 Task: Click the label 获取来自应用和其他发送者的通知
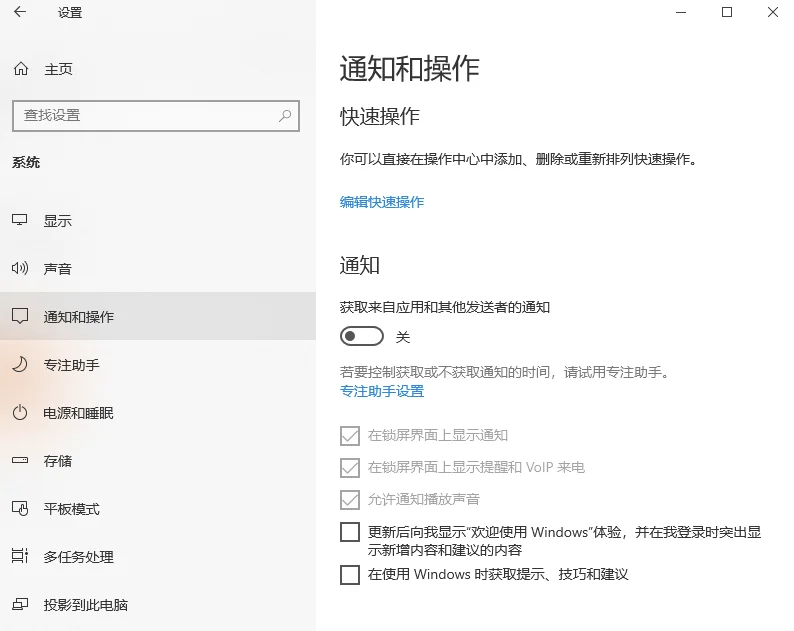click(445, 307)
